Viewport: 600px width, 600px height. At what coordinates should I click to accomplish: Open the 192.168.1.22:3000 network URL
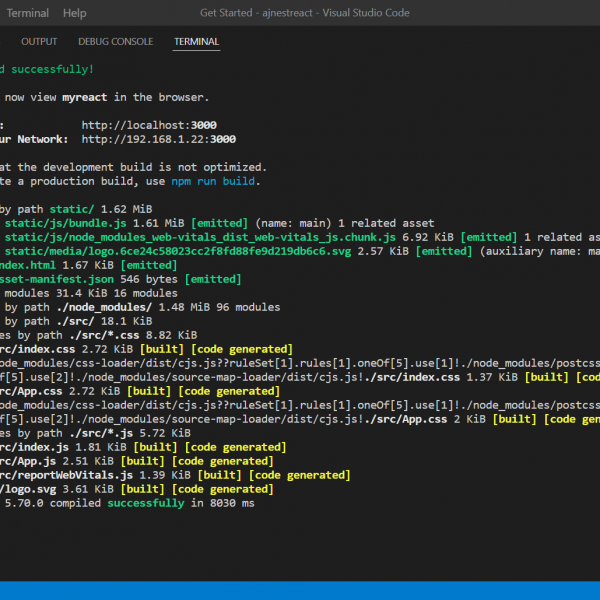tap(158, 139)
